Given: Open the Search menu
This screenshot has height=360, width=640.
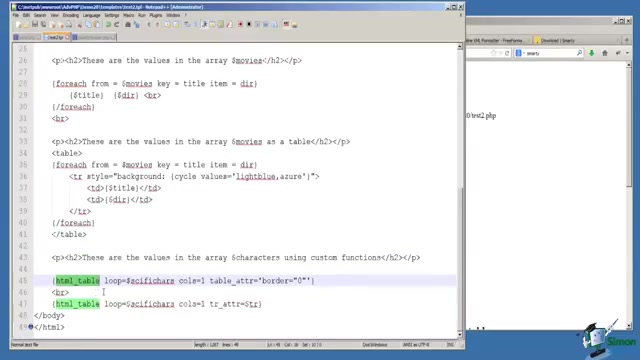Looking at the screenshot, I should 40,15.
